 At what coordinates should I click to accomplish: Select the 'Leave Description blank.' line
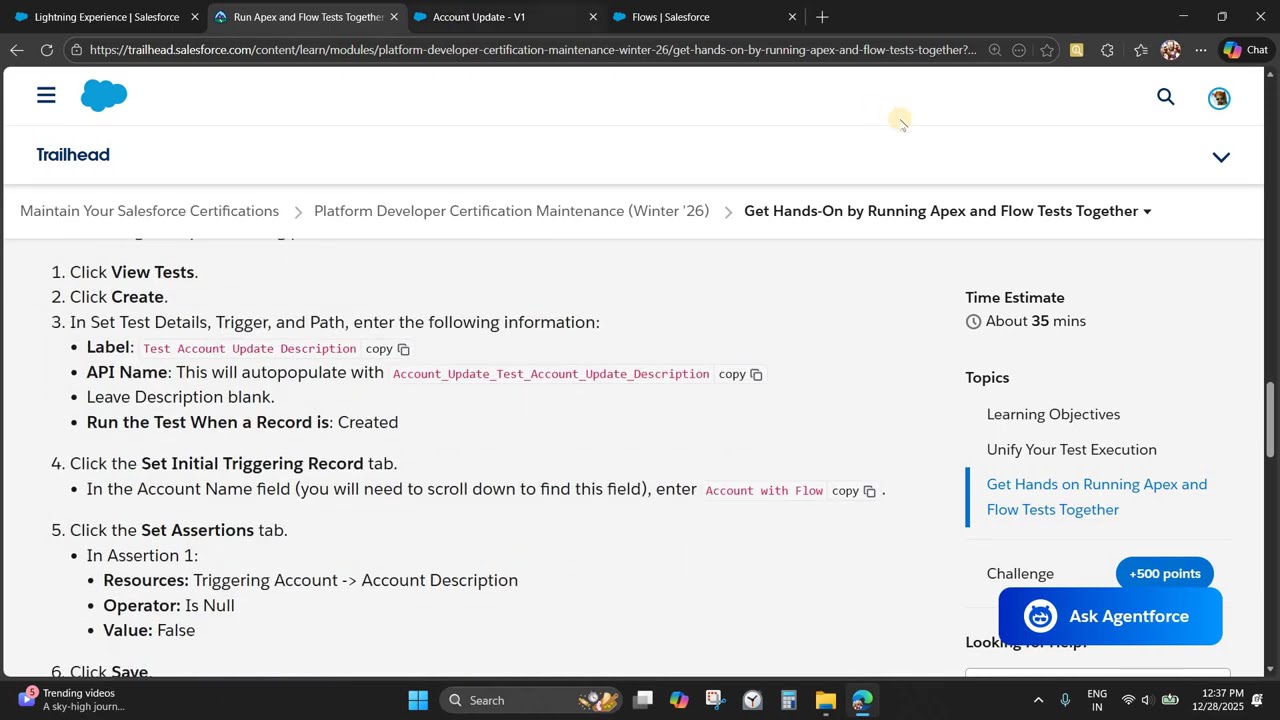[180, 398]
